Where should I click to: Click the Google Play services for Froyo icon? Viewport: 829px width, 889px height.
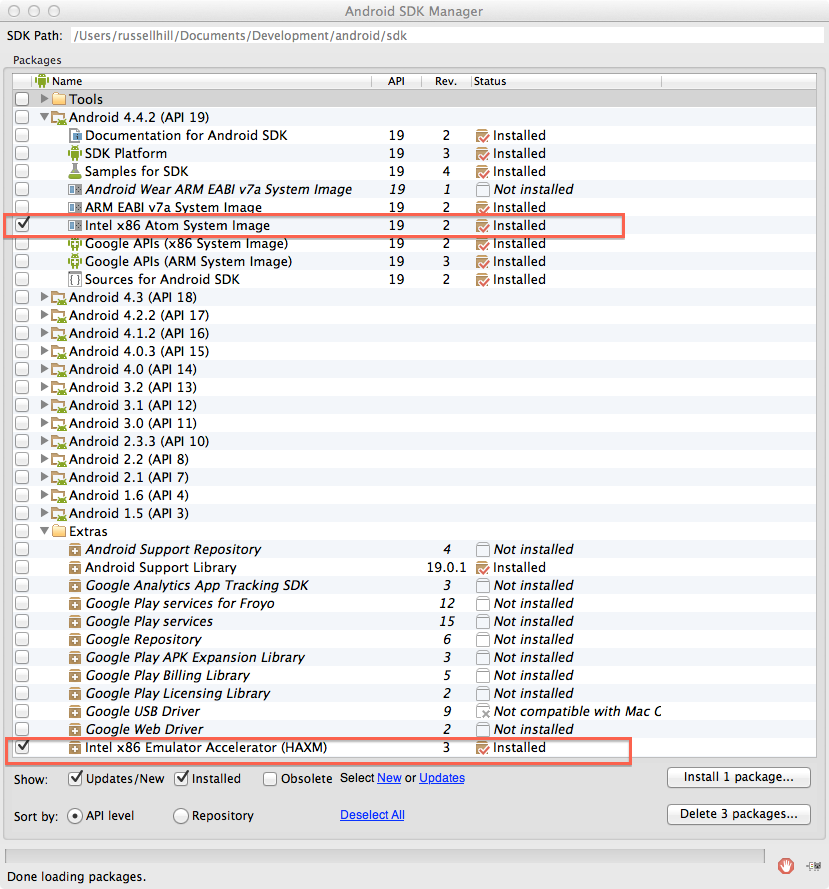coord(75,604)
